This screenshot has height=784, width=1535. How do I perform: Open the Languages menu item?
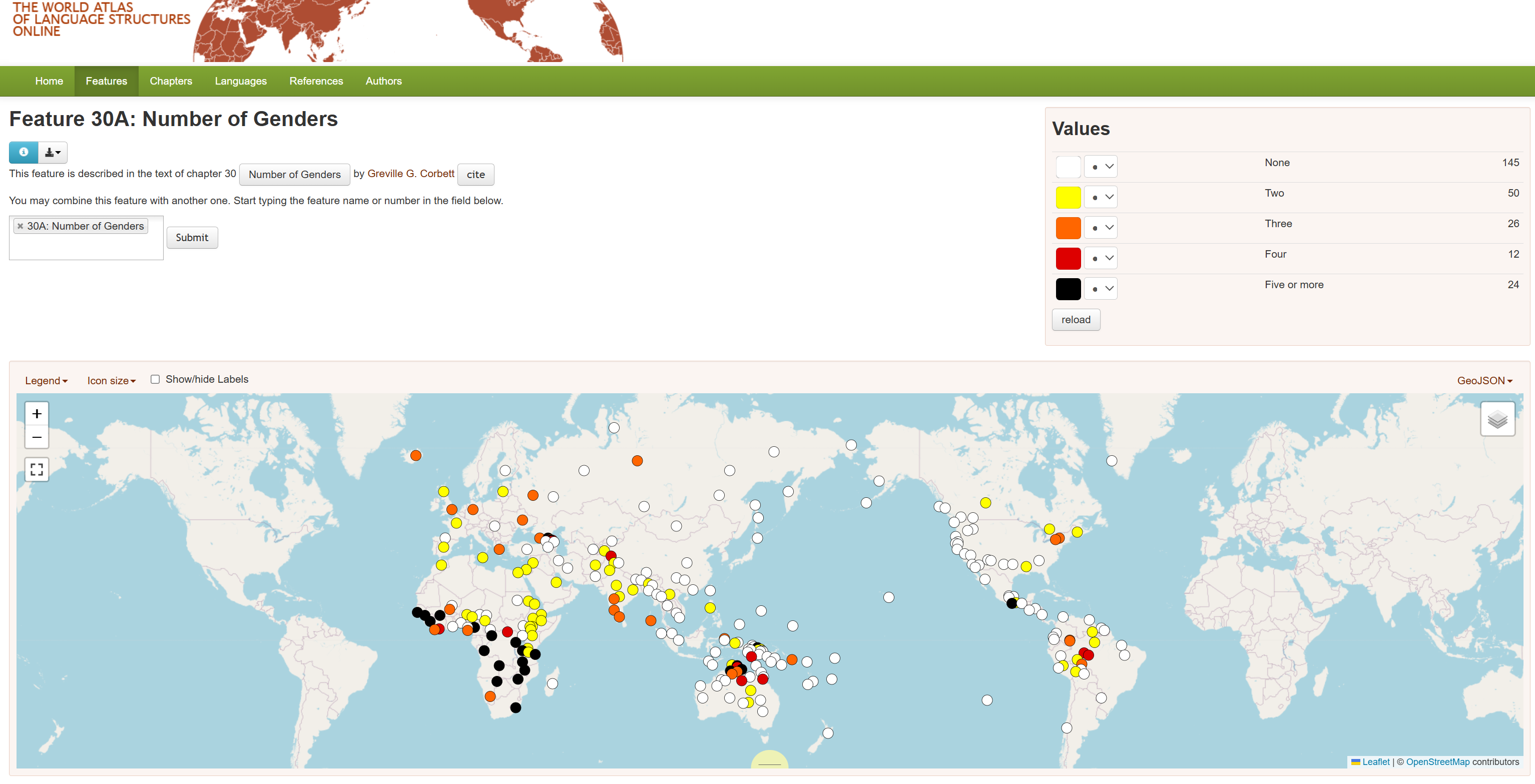241,81
